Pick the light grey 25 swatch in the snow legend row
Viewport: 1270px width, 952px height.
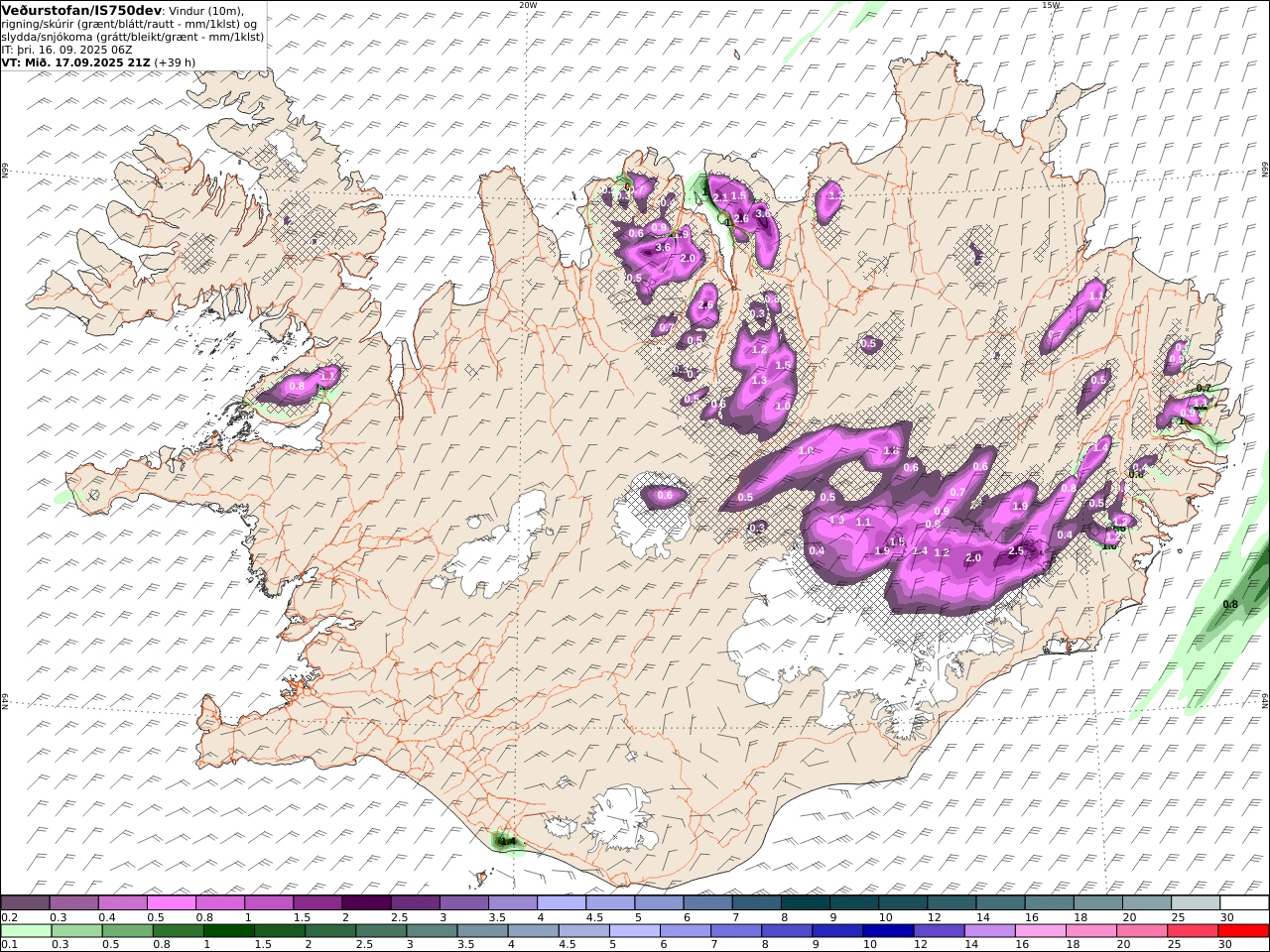(x=1196, y=902)
